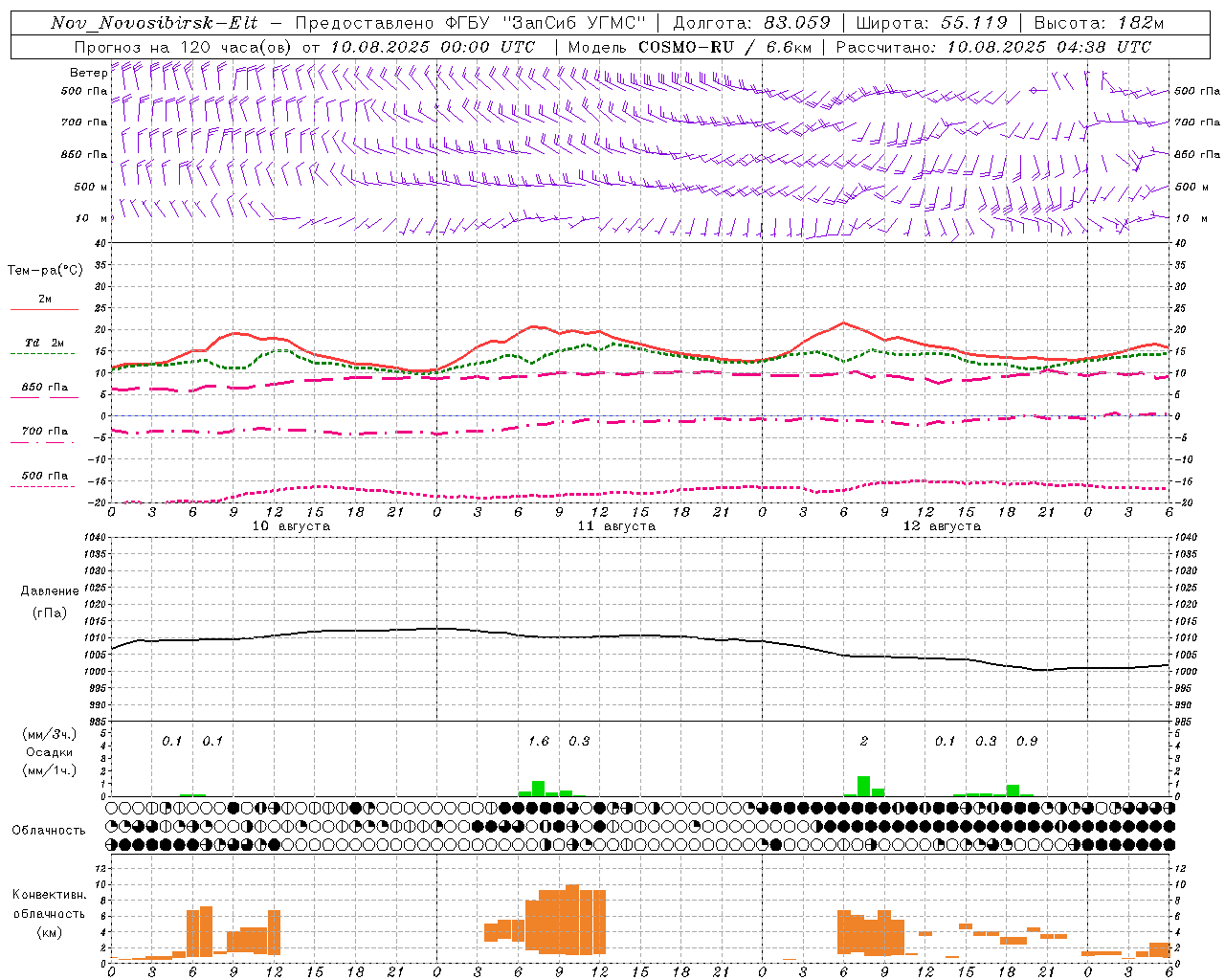Click the tallest green precipitation bar on 12 August
Screen dimensions: 1225x980
pos(864,786)
